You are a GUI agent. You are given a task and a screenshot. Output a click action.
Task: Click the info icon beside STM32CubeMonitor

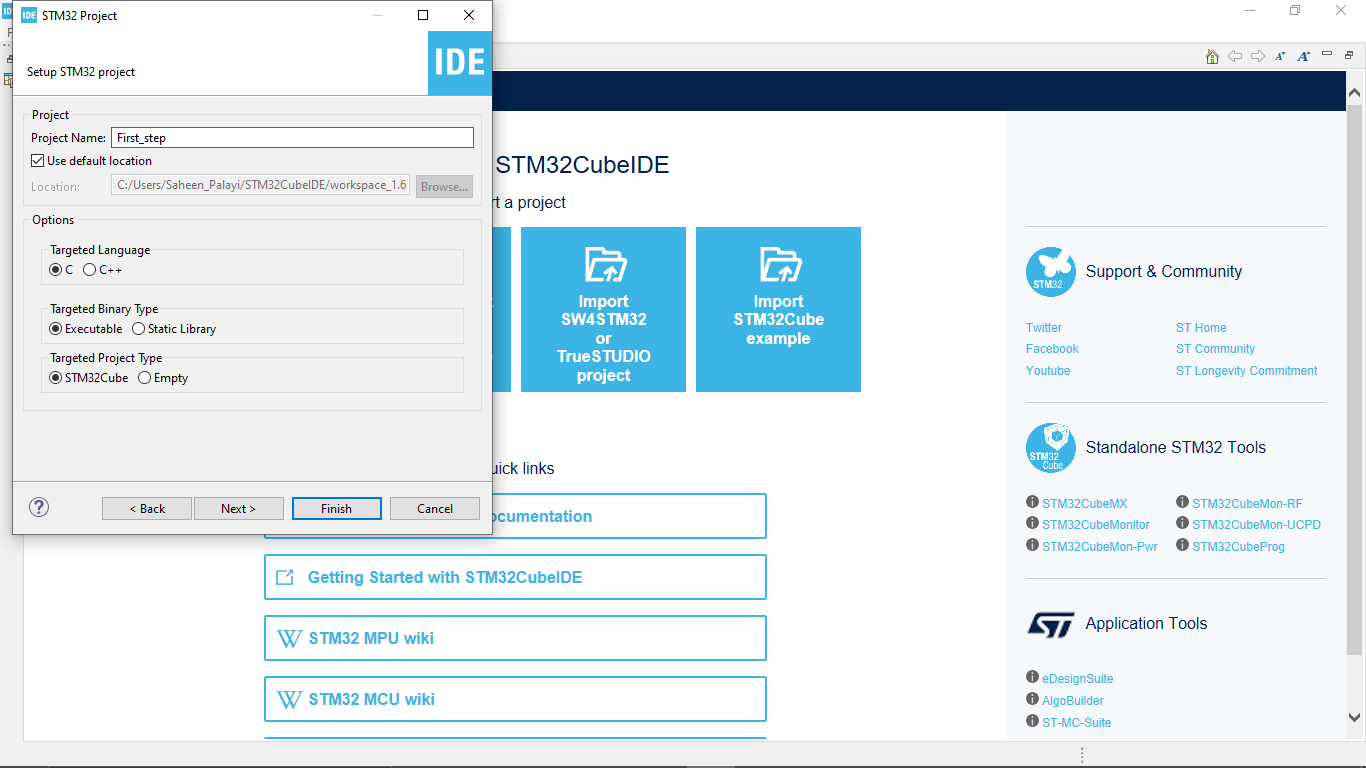[1032, 523]
